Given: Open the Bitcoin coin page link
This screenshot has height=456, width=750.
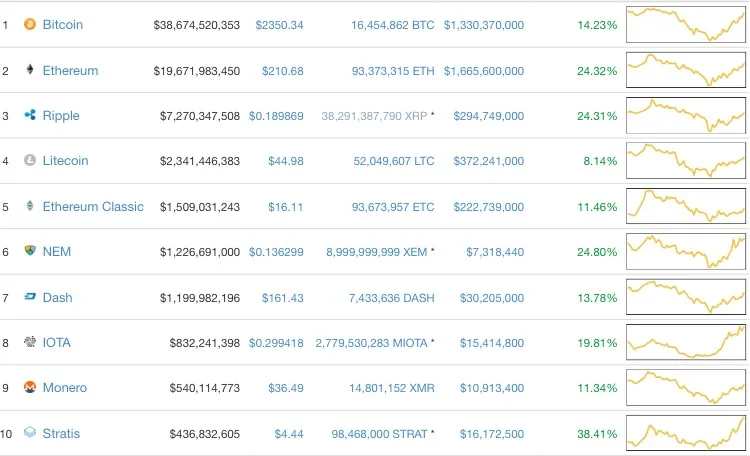Looking at the screenshot, I should point(63,24).
